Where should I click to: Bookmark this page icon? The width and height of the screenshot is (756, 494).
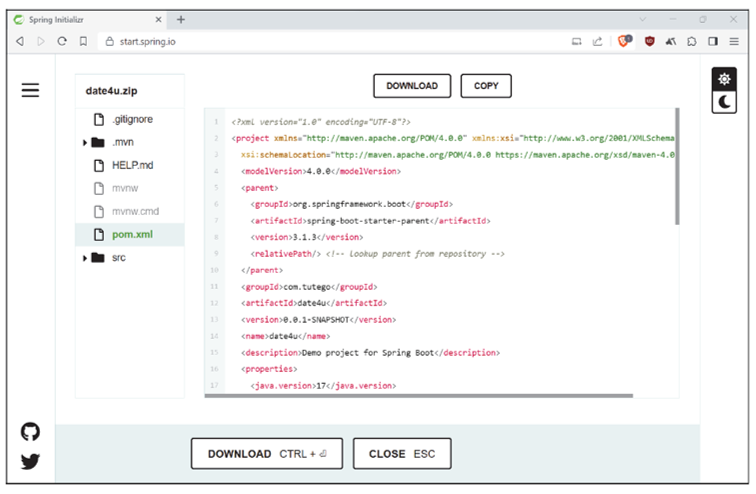point(83,41)
